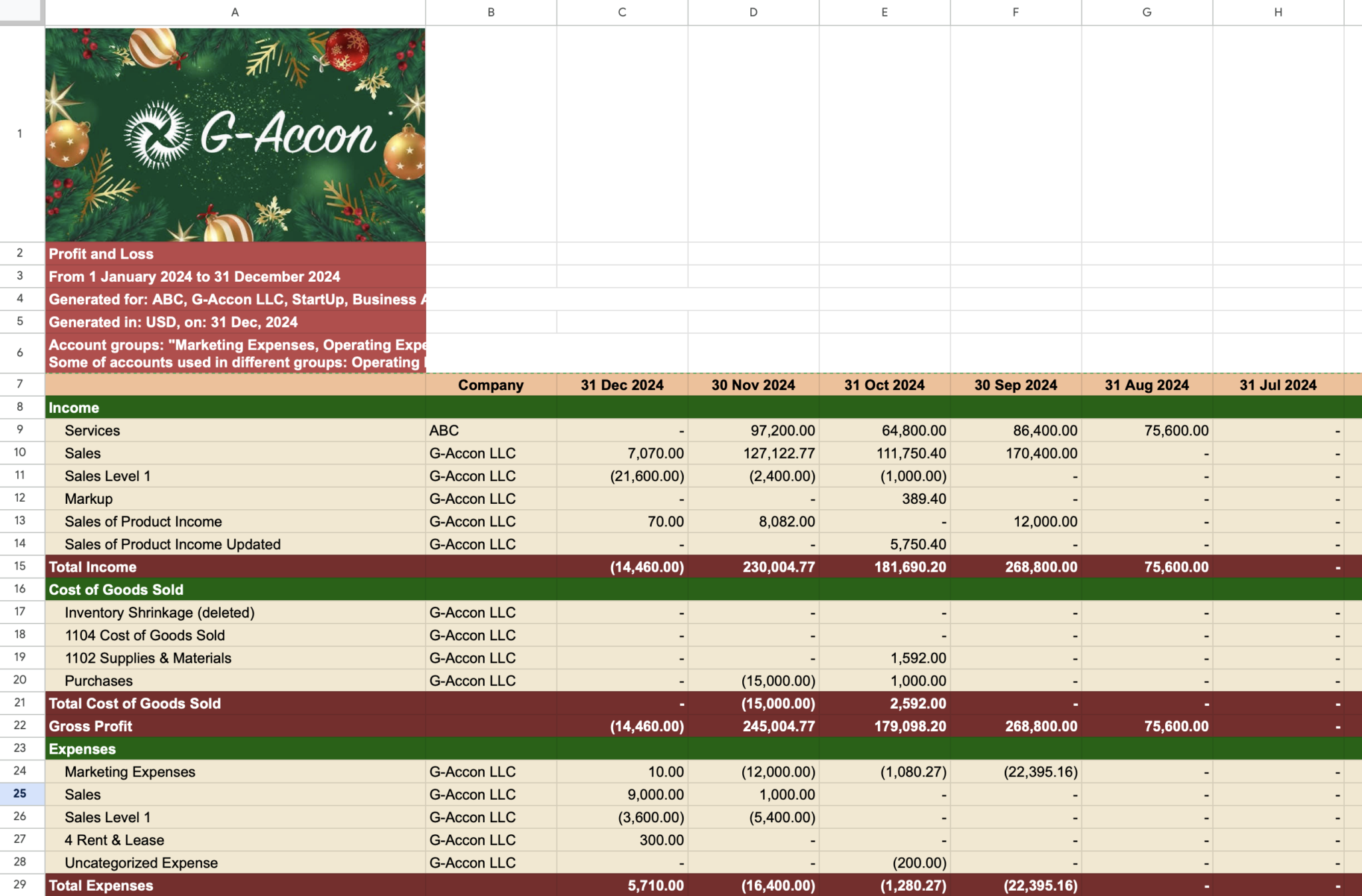Click the '31 Aug 2024' header cell
This screenshot has height=896, width=1362.
[1147, 385]
